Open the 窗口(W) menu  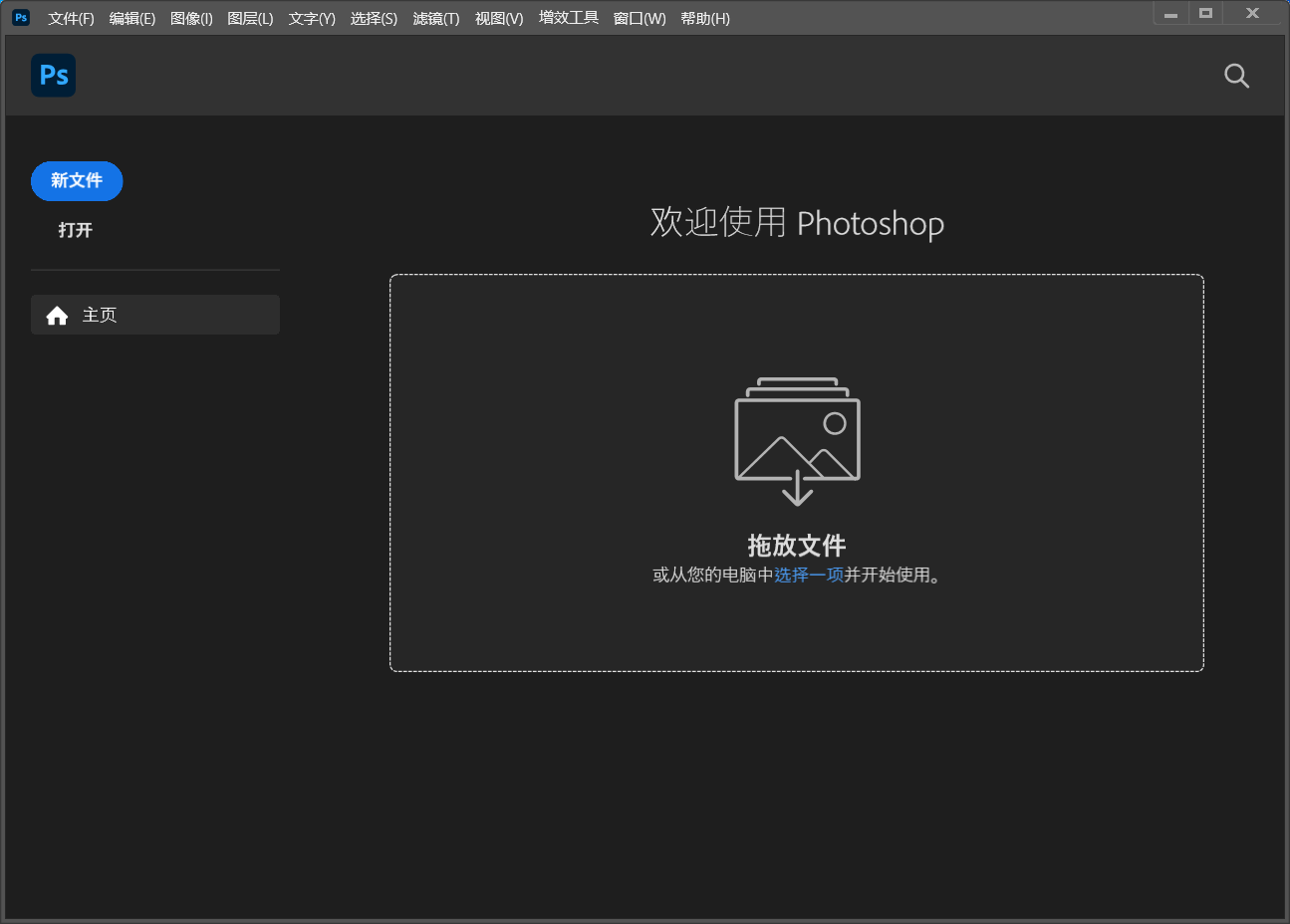pyautogui.click(x=640, y=18)
